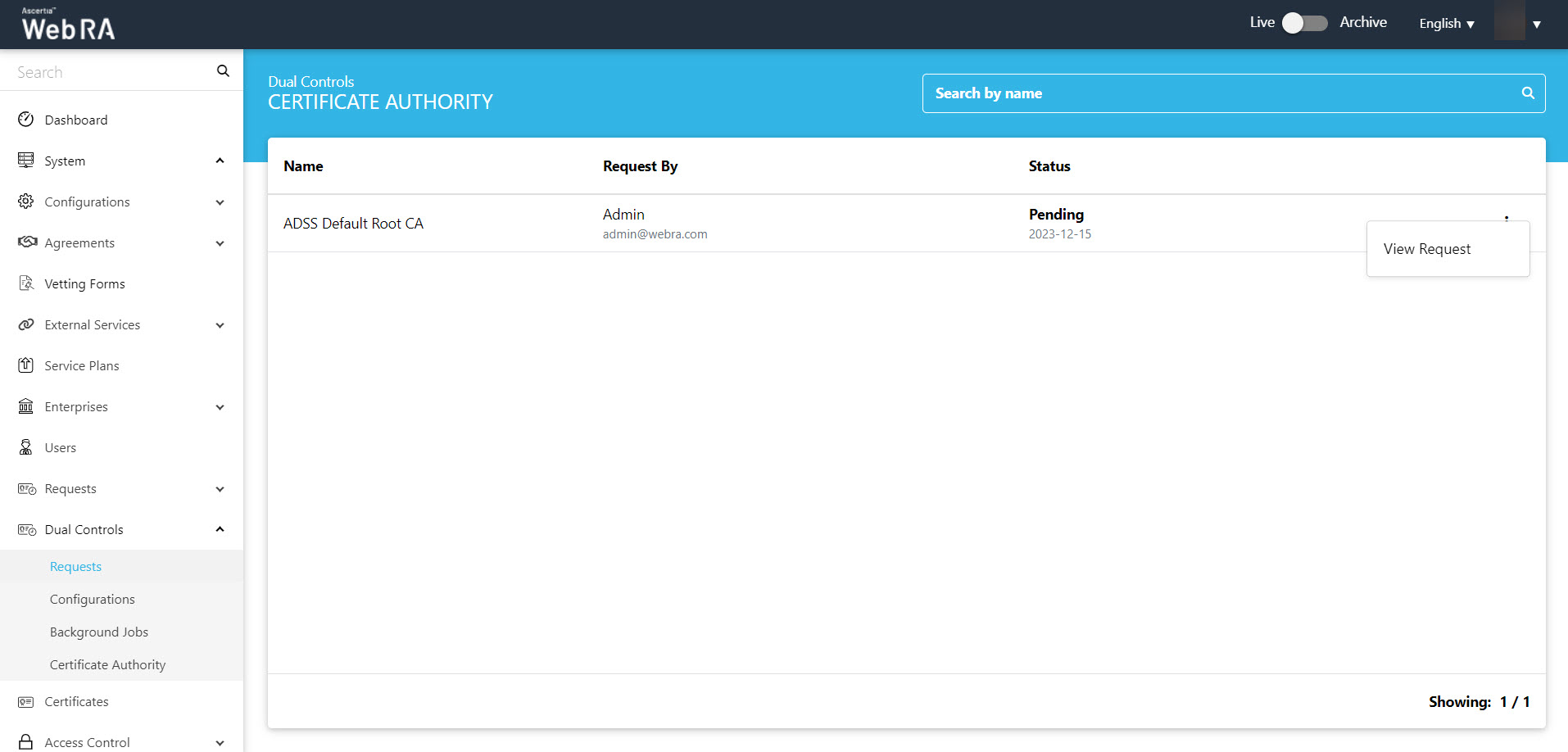Toggle the Live/Archive switch

coord(1304,23)
